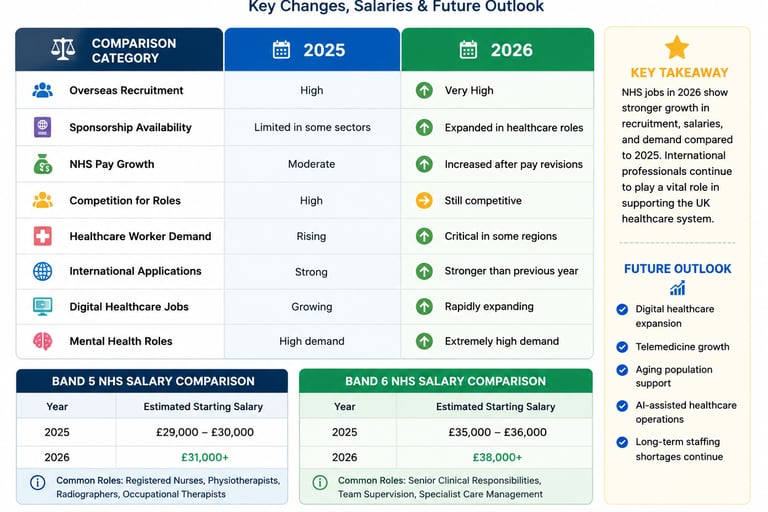
Task: Click the up arrow next to Critical in some regions
Action: pos(424,236)
